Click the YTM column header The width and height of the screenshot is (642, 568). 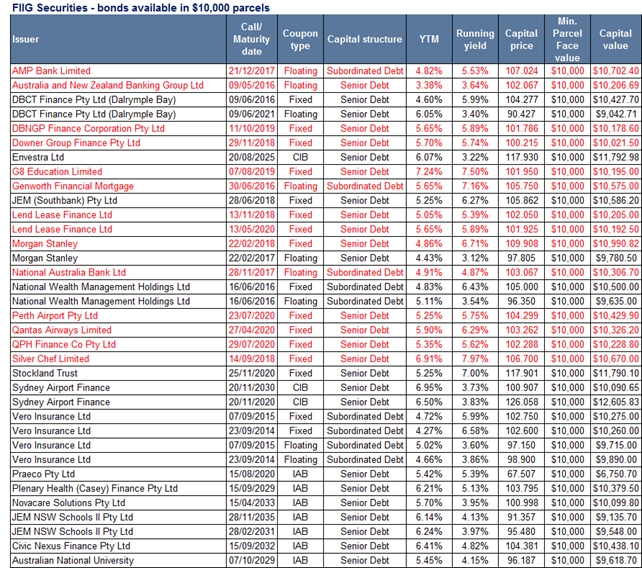click(429, 39)
